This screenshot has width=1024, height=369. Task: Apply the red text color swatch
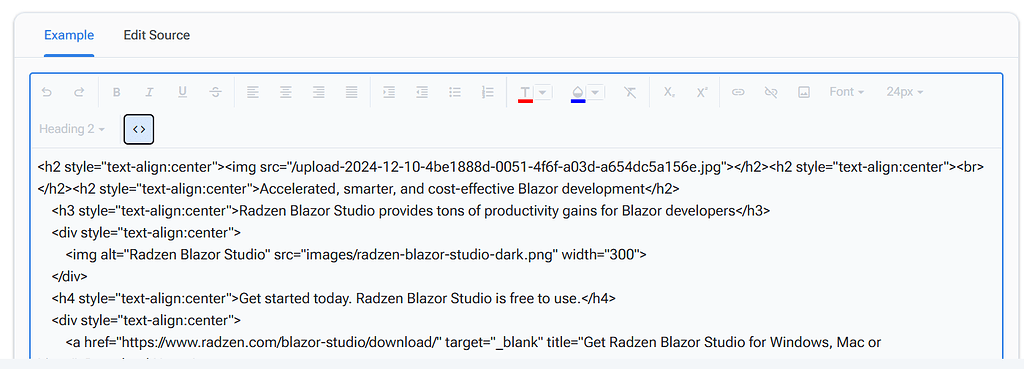coord(525,93)
